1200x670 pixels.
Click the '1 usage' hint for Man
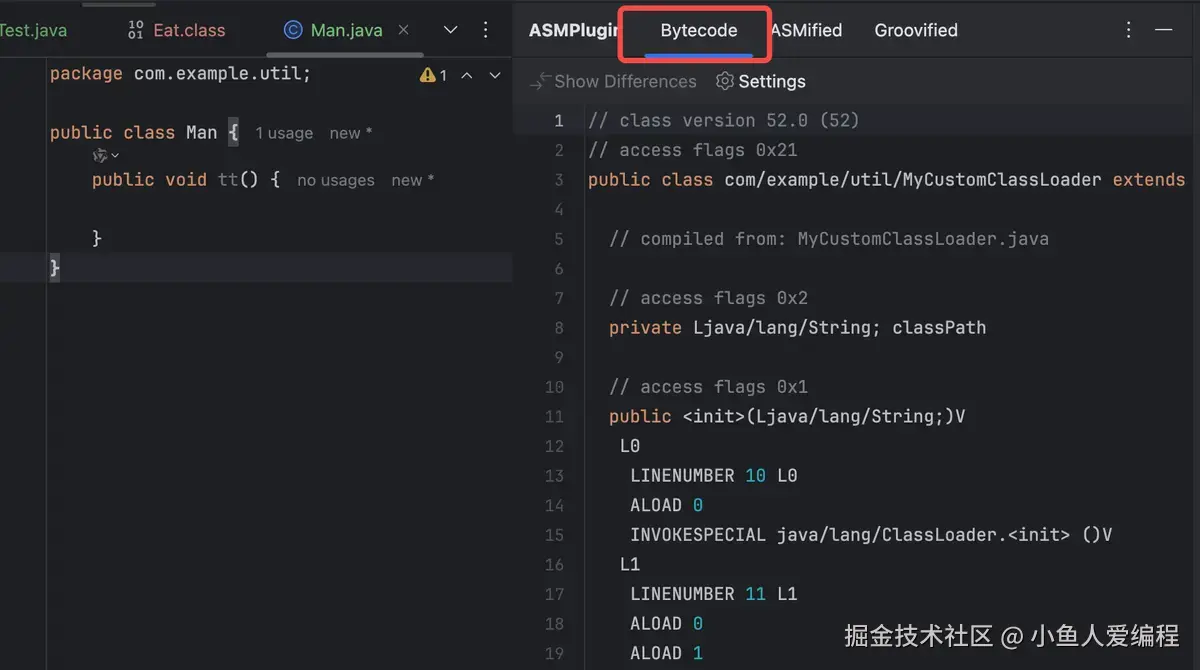pyautogui.click(x=284, y=133)
